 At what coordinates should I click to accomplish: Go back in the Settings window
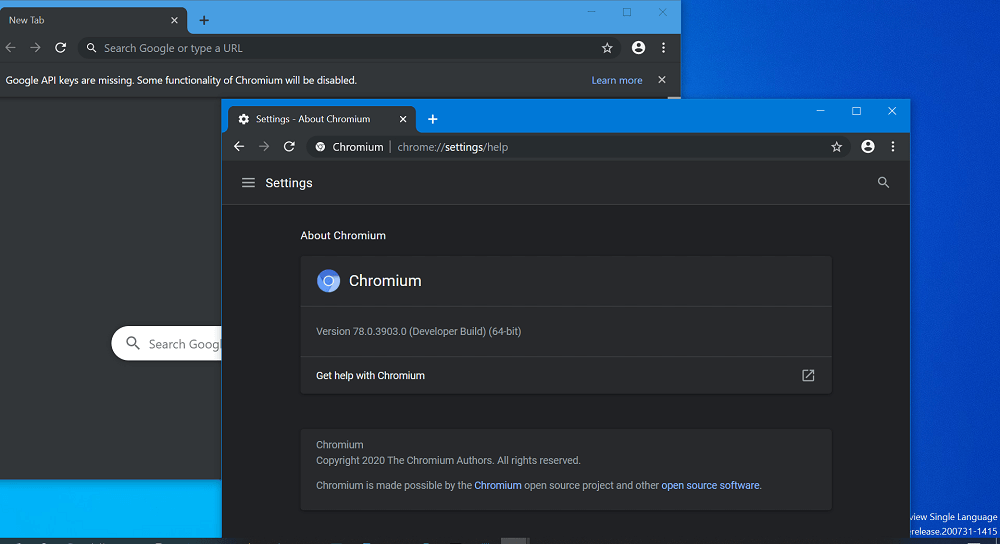pos(239,147)
